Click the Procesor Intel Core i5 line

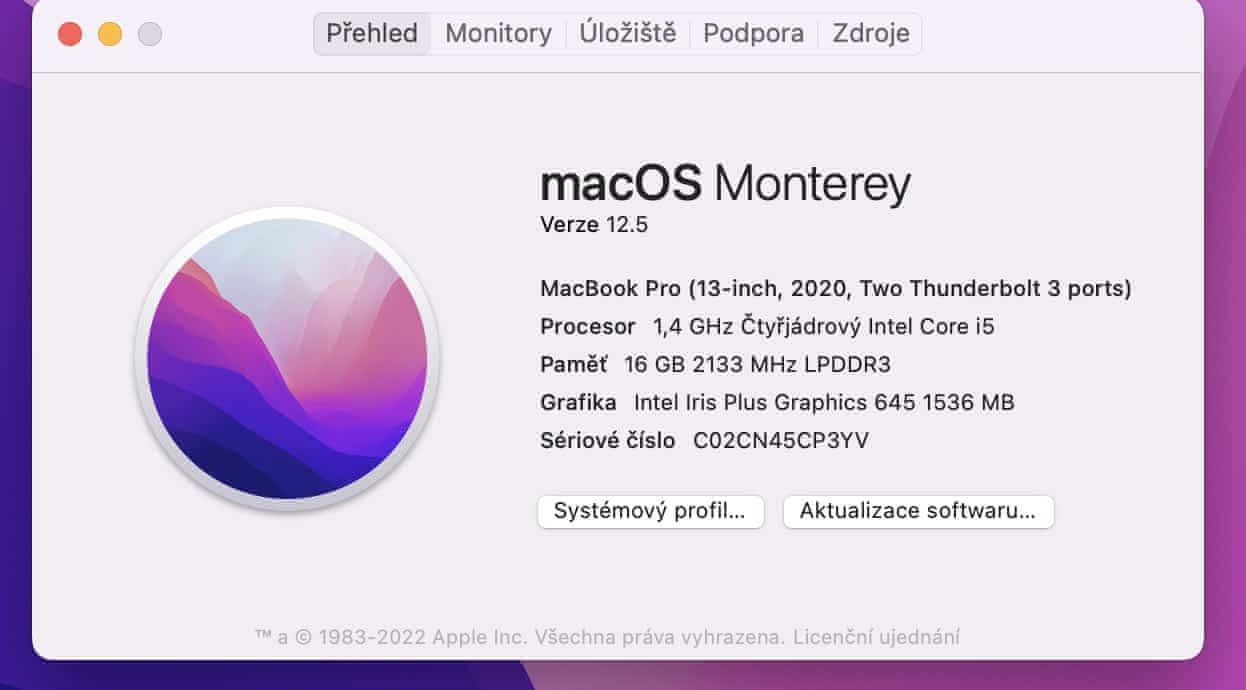tap(767, 327)
